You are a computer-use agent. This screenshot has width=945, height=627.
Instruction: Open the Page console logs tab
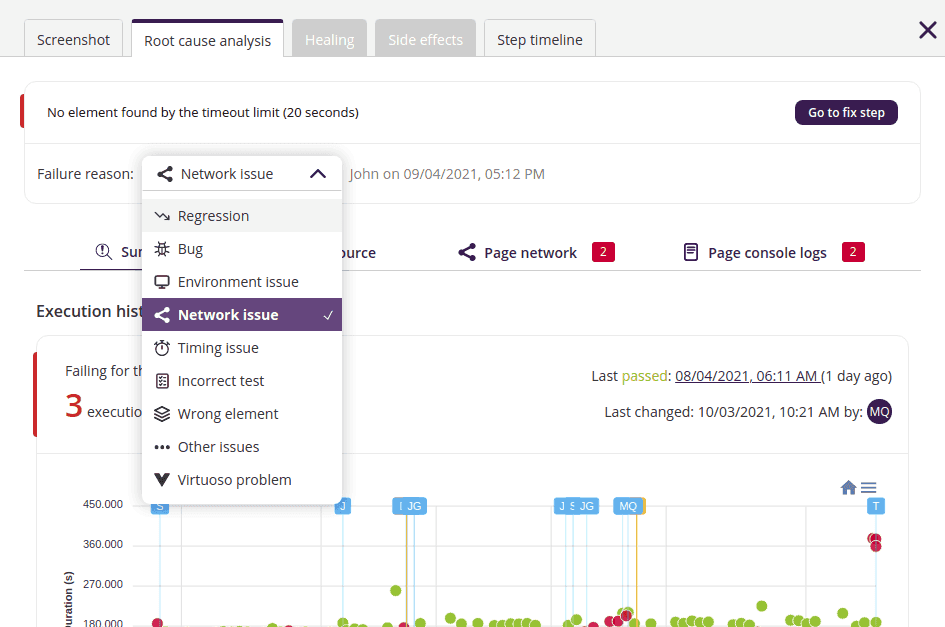pyautogui.click(x=767, y=253)
